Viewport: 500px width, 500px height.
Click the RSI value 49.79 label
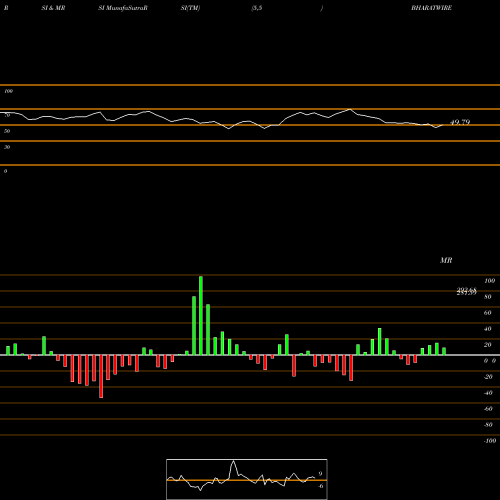coord(460,122)
